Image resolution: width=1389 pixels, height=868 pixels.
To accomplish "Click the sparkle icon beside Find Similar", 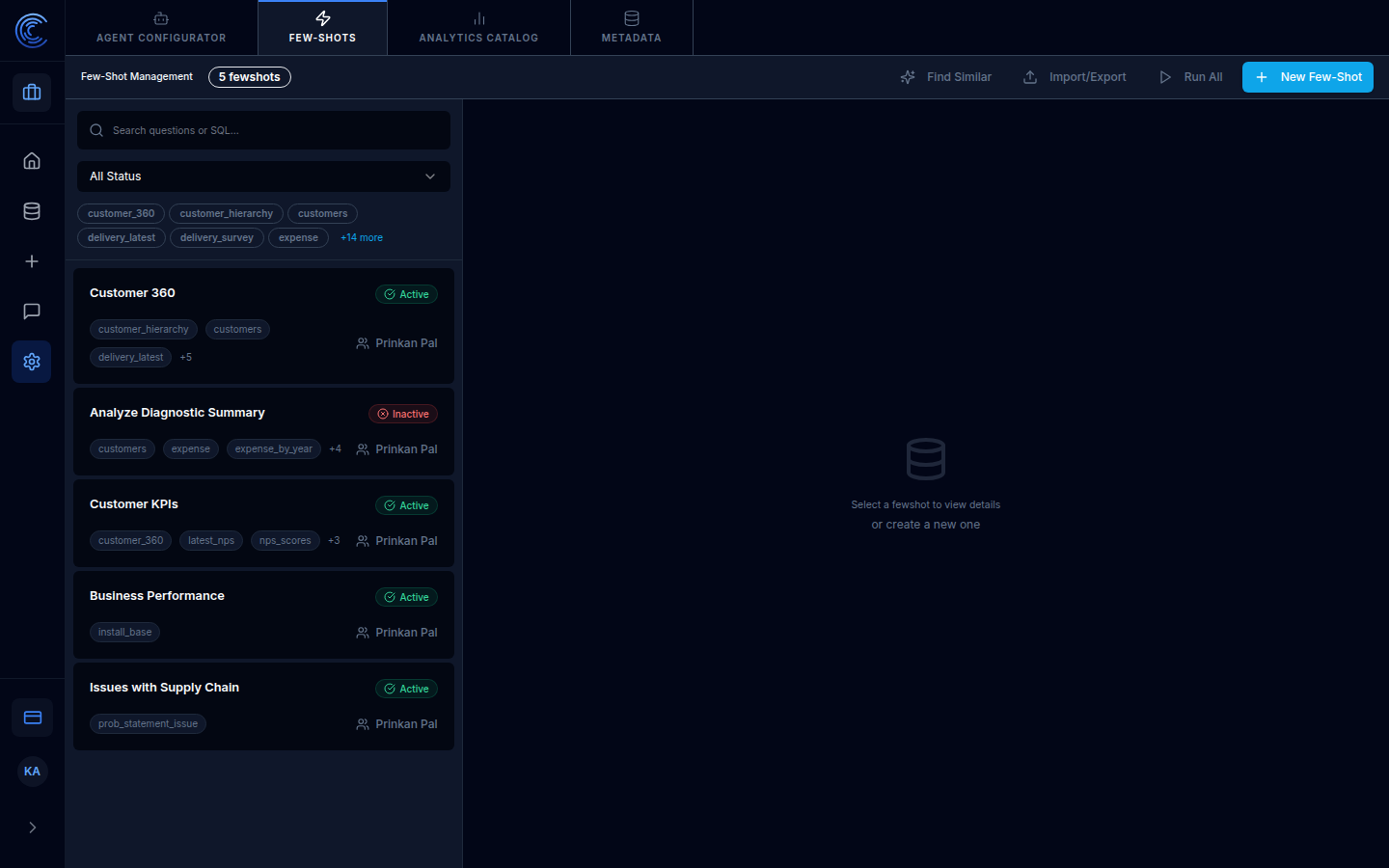I will (908, 77).
